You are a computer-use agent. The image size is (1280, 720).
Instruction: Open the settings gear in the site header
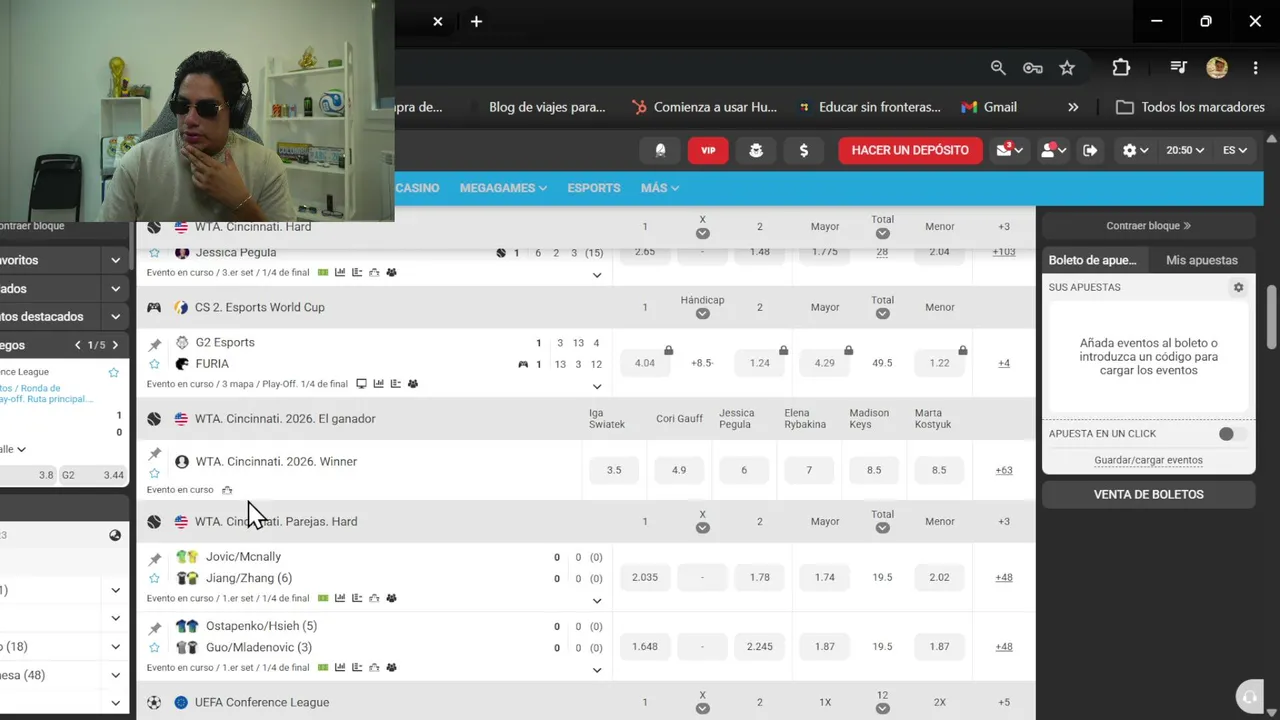pyautogui.click(x=1135, y=150)
